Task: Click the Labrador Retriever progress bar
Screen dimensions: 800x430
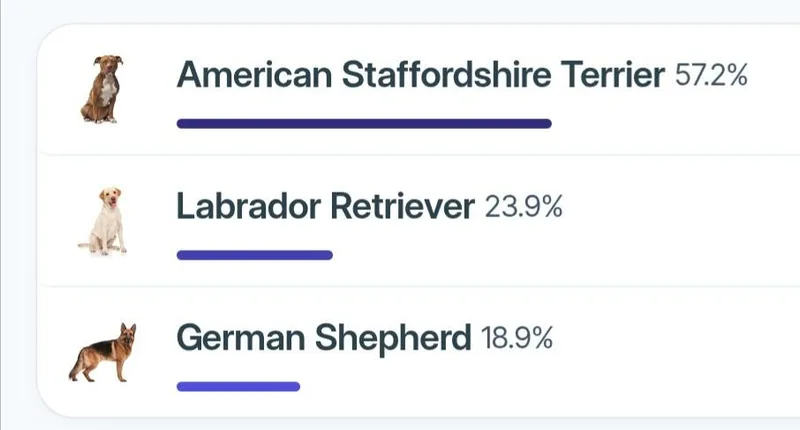Action: [x=254, y=255]
